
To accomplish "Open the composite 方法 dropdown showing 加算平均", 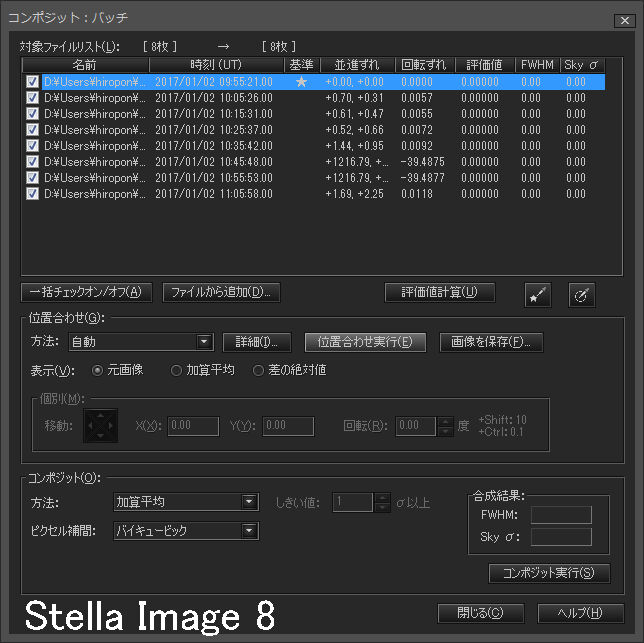I will click(186, 502).
